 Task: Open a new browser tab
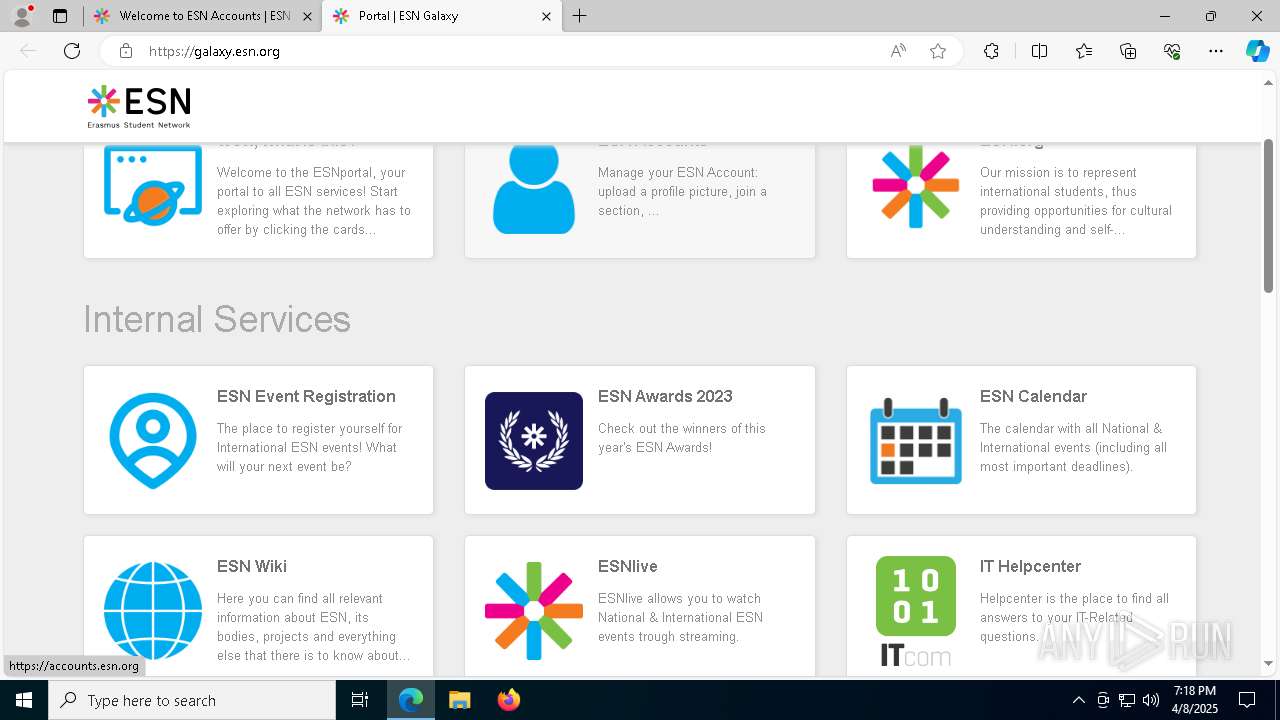click(580, 16)
